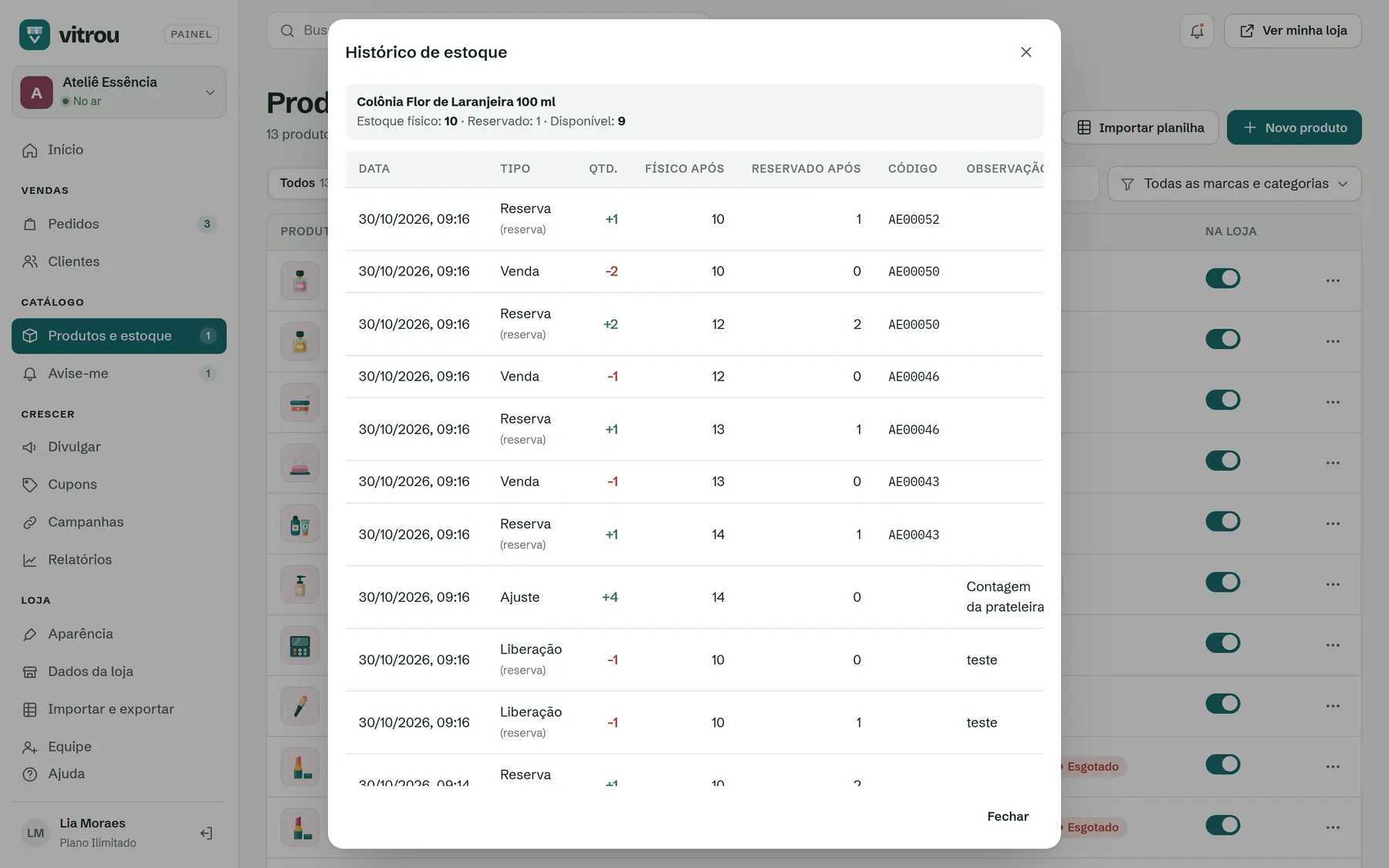The height and width of the screenshot is (868, 1389).
Task: Click the Aparência brush icon
Action: (x=30, y=634)
